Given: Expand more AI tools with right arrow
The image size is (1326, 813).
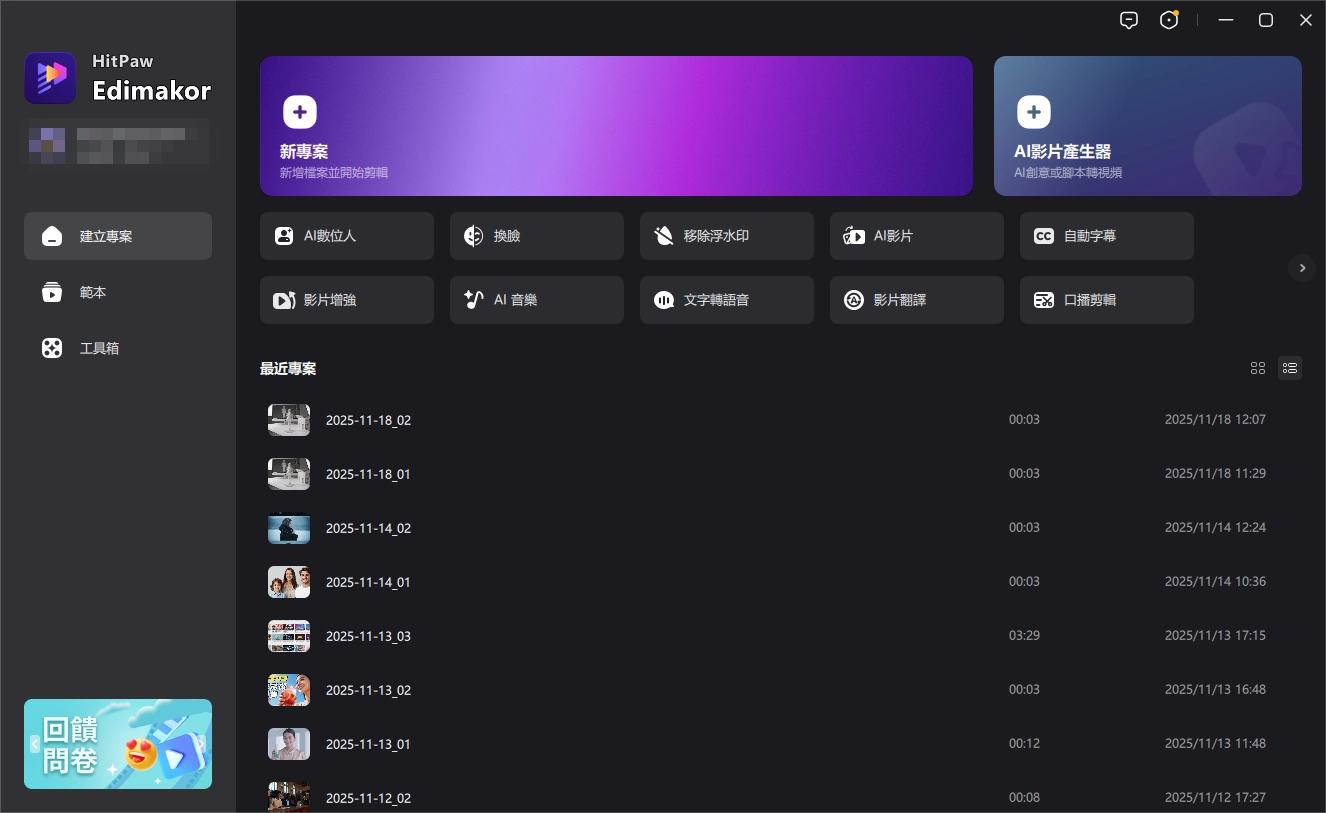Looking at the screenshot, I should (1301, 268).
